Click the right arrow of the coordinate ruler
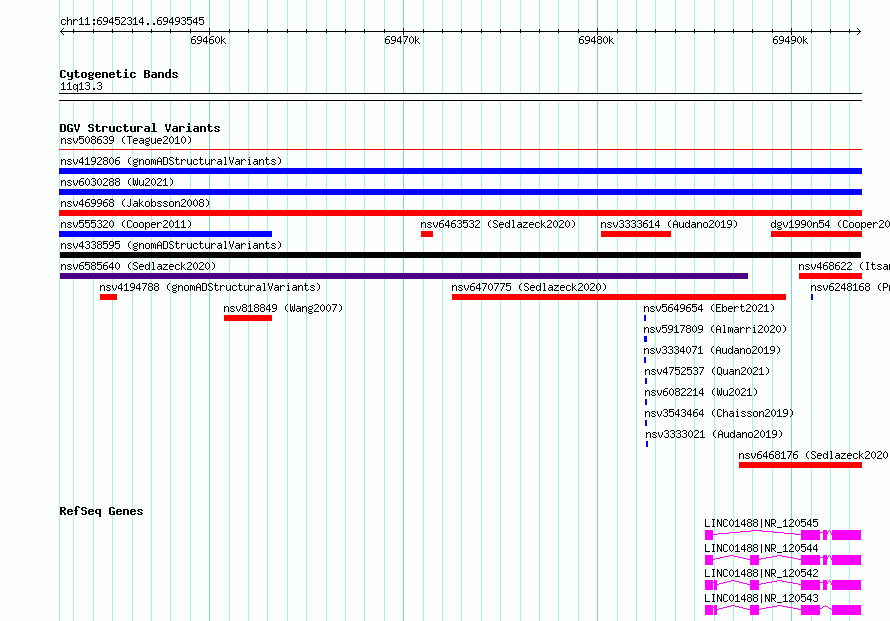Screen dimensions: 890x621 click(858, 32)
